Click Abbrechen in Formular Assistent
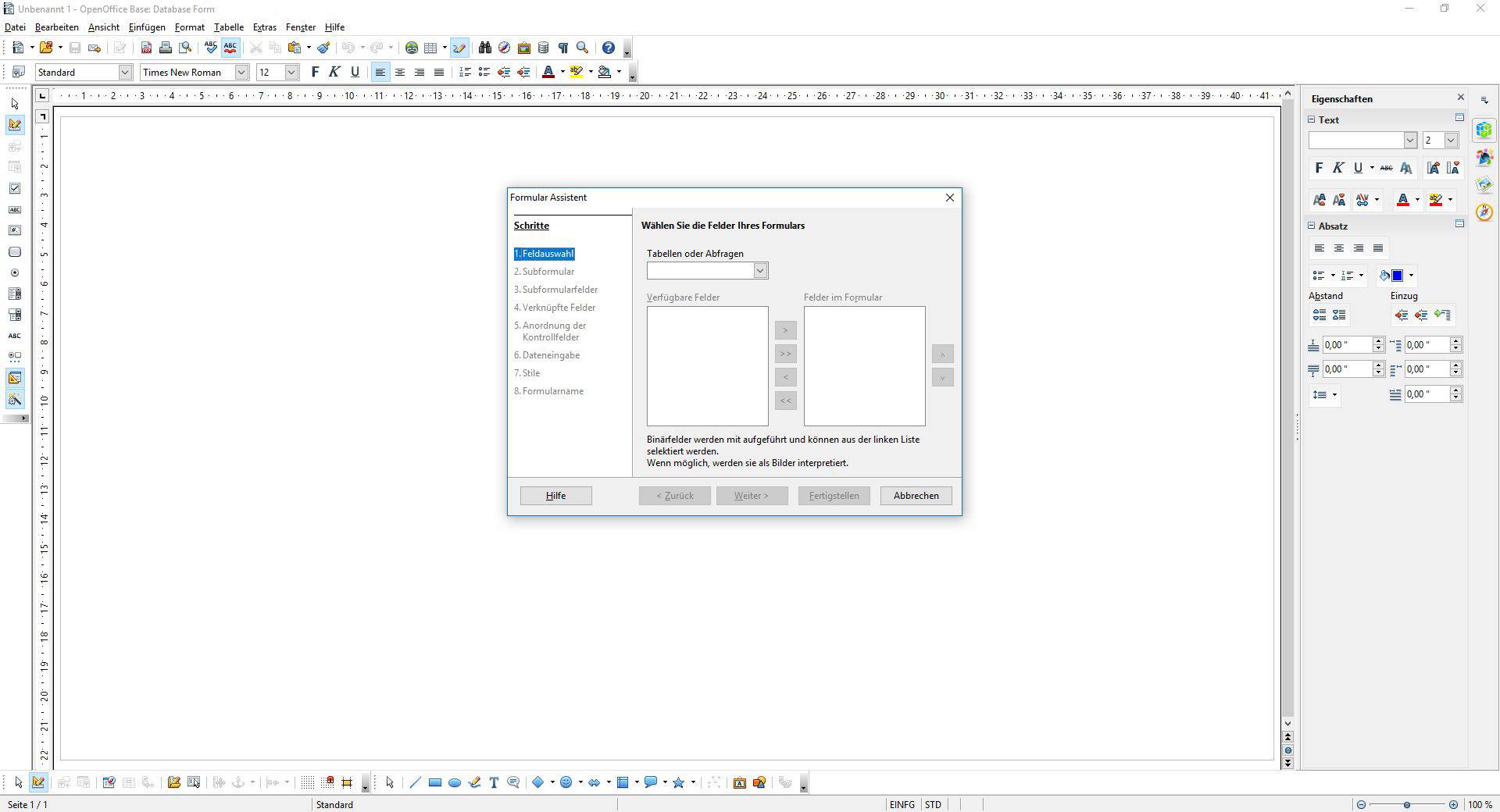 pos(916,496)
